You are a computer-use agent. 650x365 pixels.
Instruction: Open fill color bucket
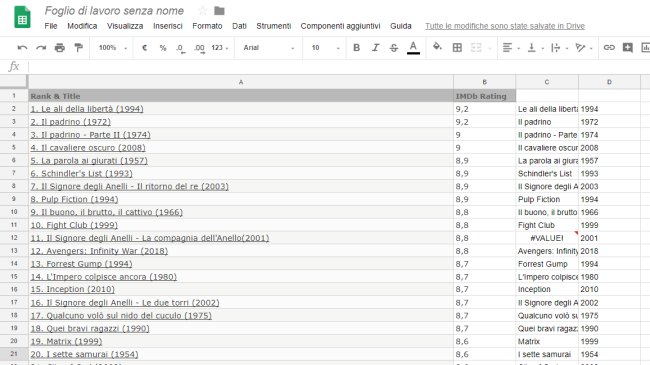click(x=437, y=47)
